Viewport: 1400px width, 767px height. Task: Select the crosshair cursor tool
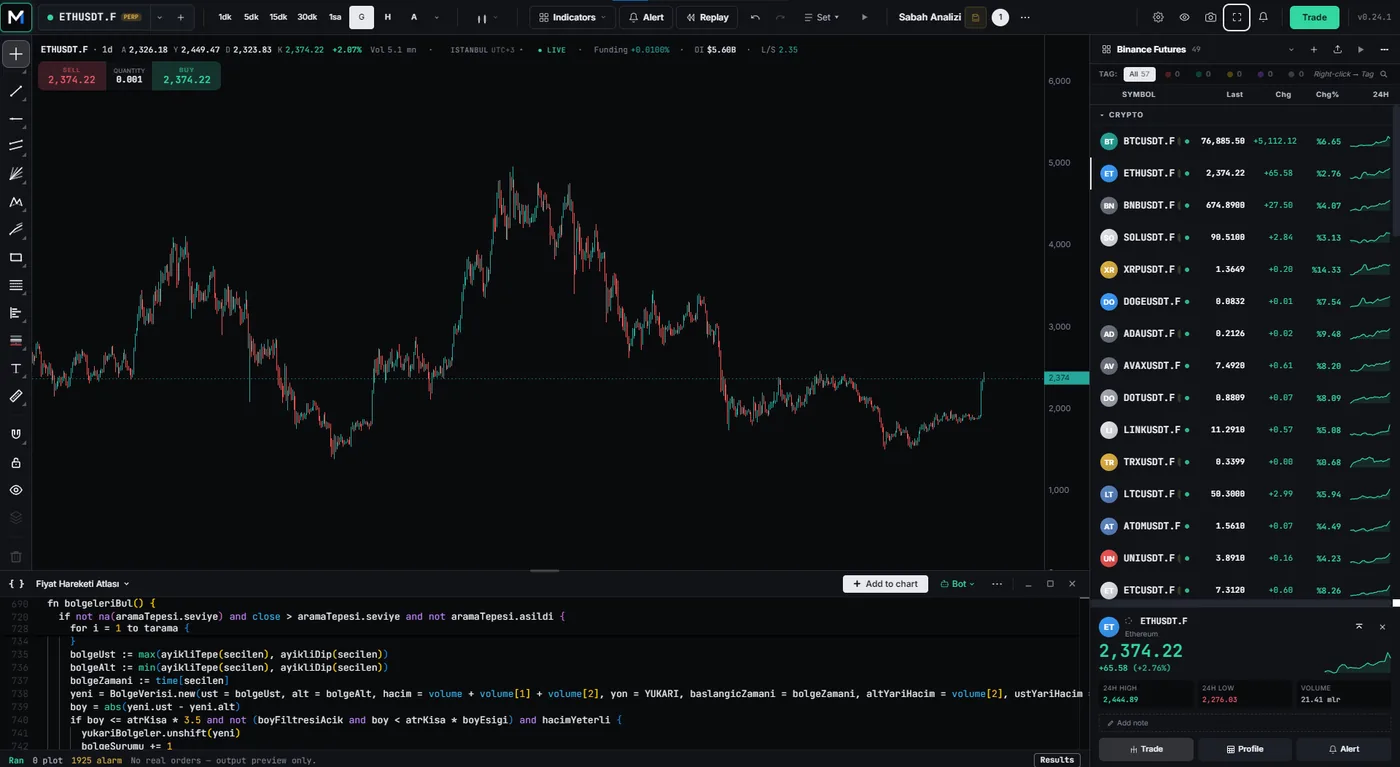click(x=16, y=53)
